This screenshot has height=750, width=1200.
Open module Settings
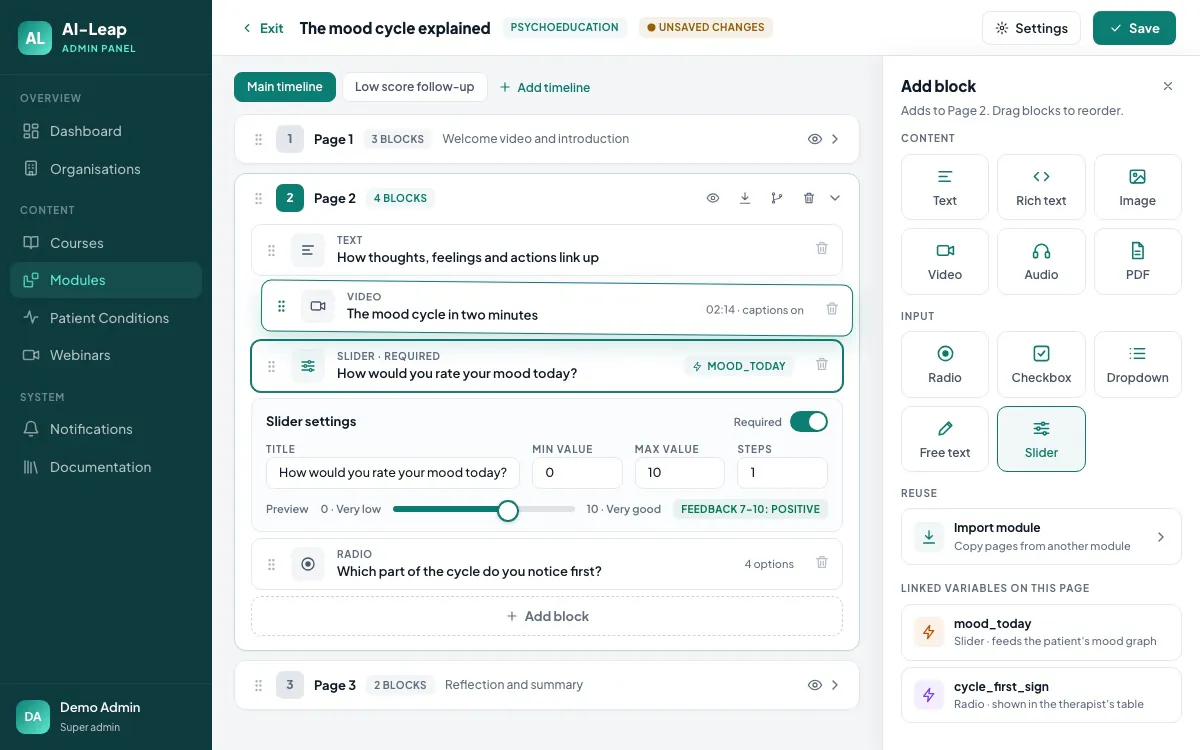tap(1031, 28)
